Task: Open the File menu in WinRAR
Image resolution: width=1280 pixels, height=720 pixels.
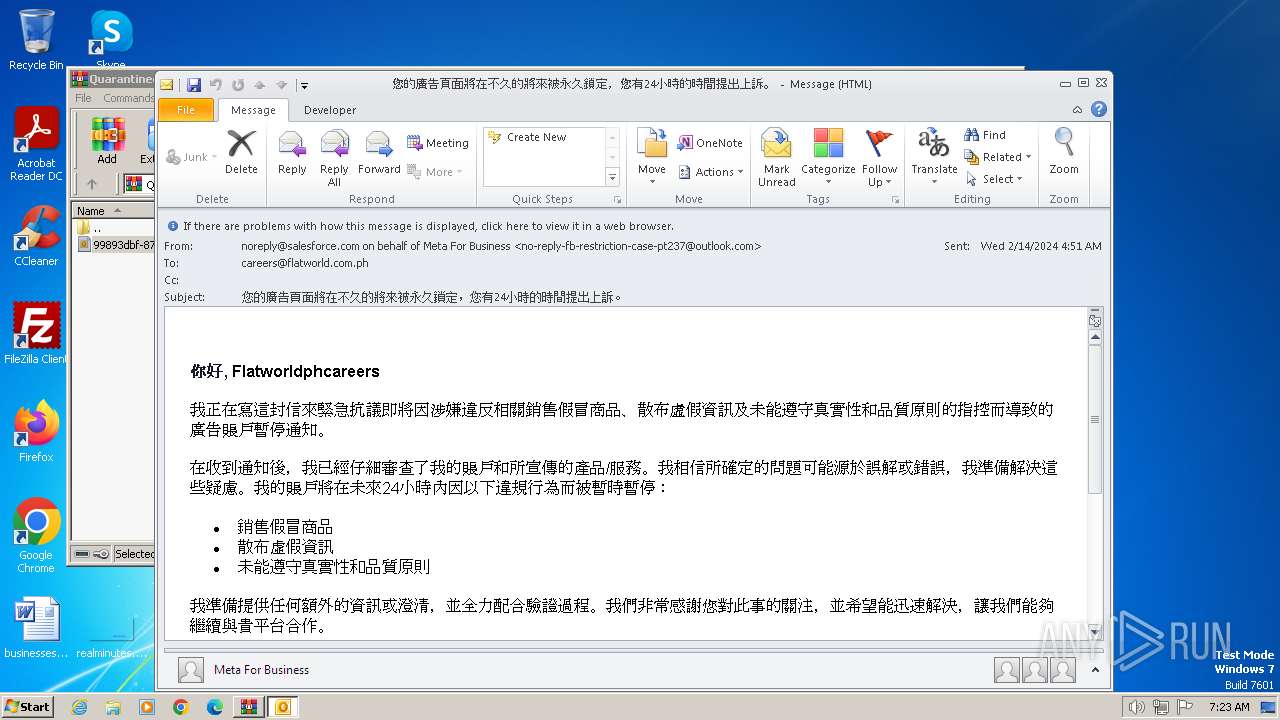Action: click(x=83, y=98)
